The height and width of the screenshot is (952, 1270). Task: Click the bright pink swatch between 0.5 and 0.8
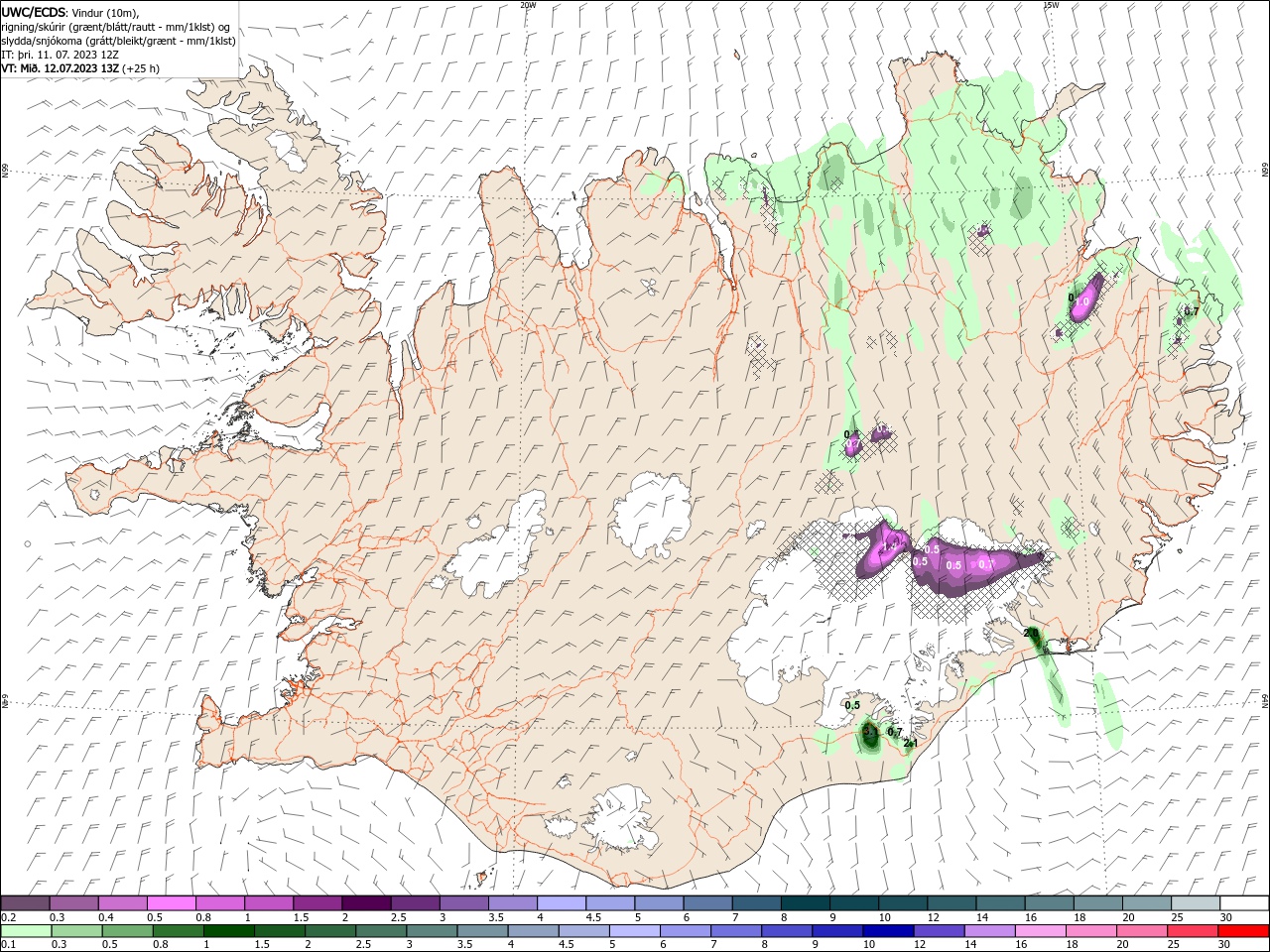(171, 903)
